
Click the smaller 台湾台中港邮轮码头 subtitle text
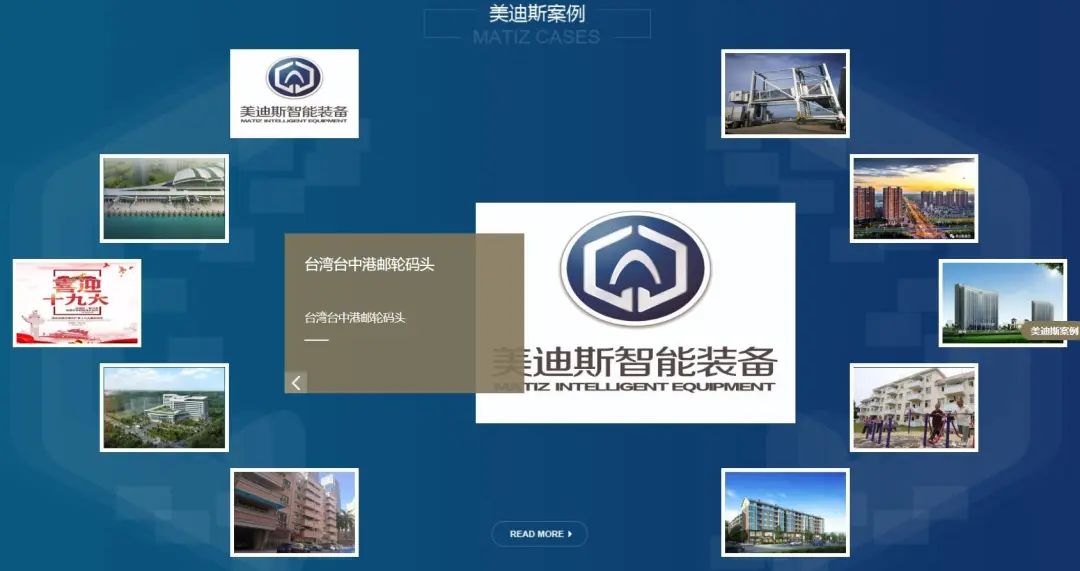[355, 318]
